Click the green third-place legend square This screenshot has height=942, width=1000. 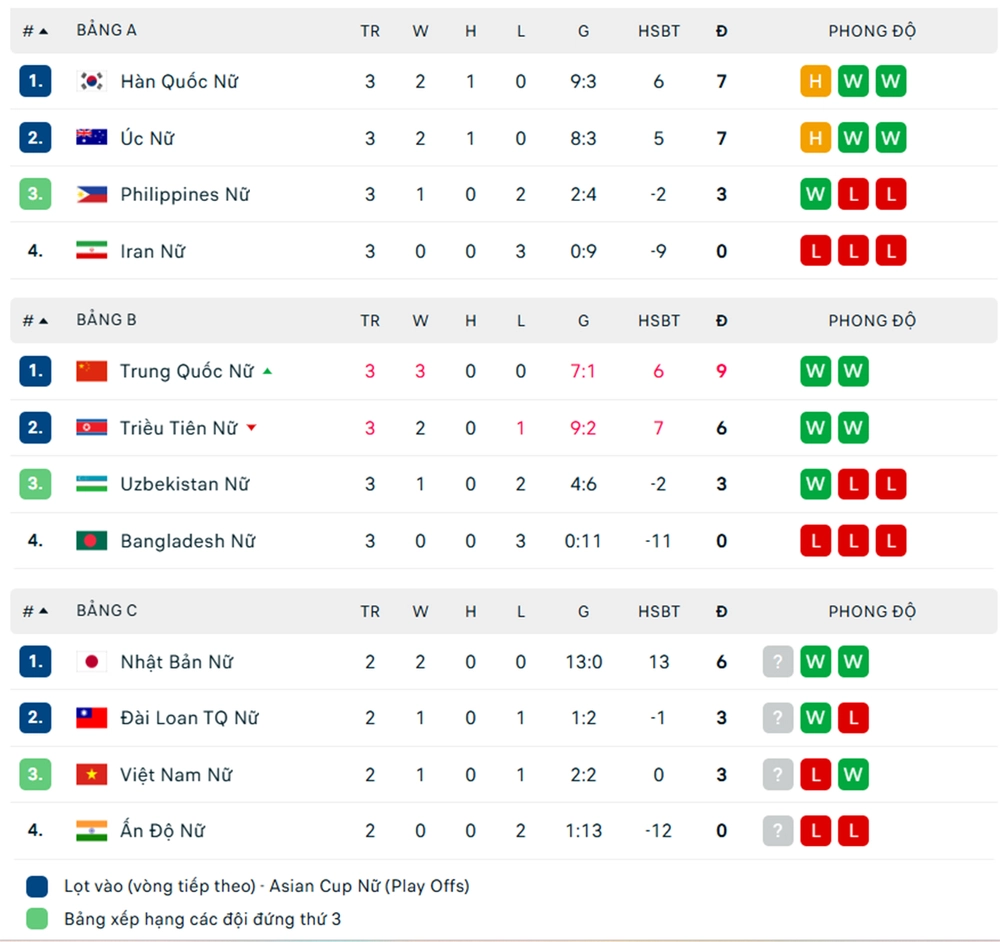point(37,918)
